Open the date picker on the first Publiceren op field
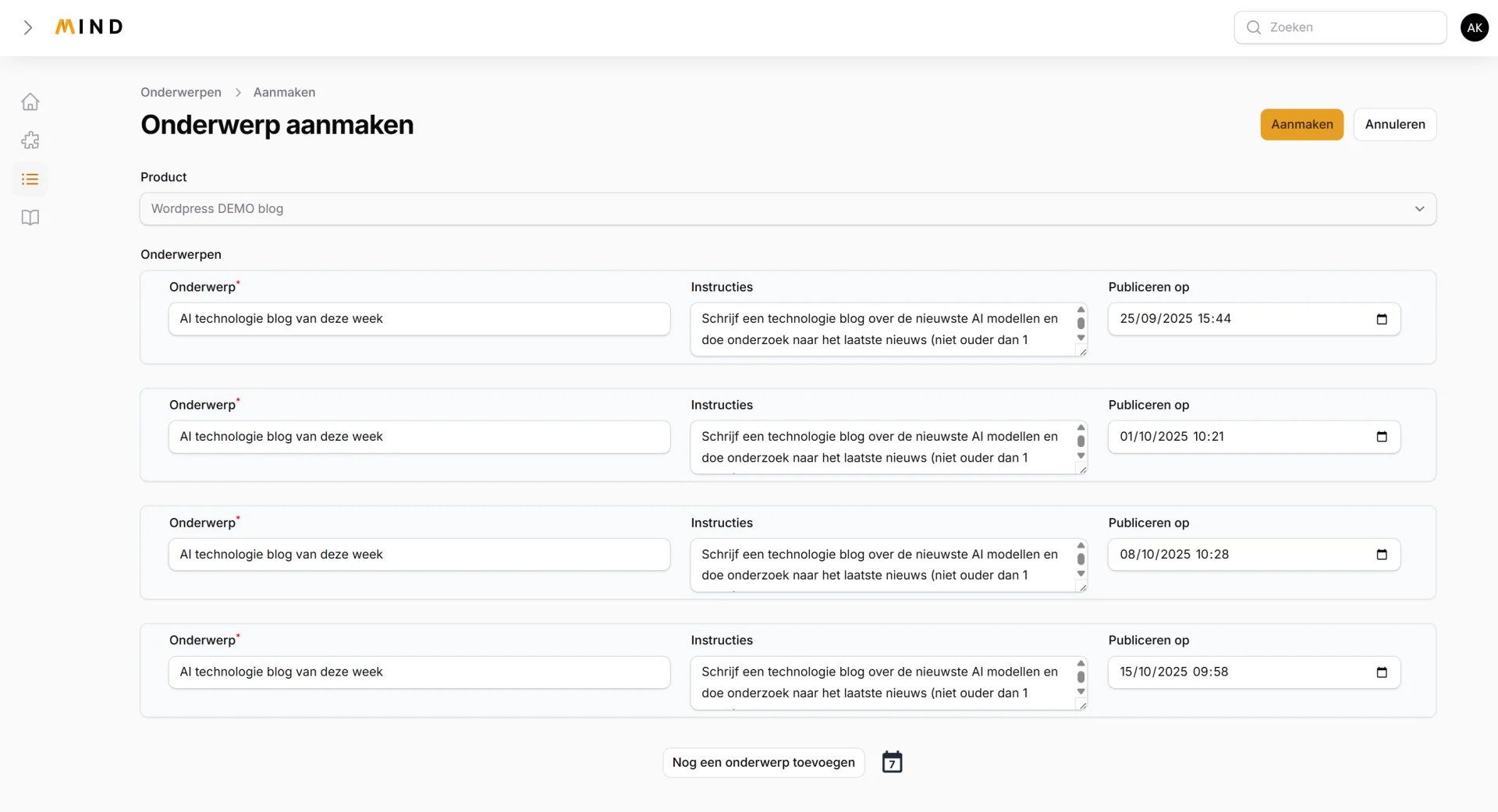This screenshot has height=812, width=1498. point(1383,319)
